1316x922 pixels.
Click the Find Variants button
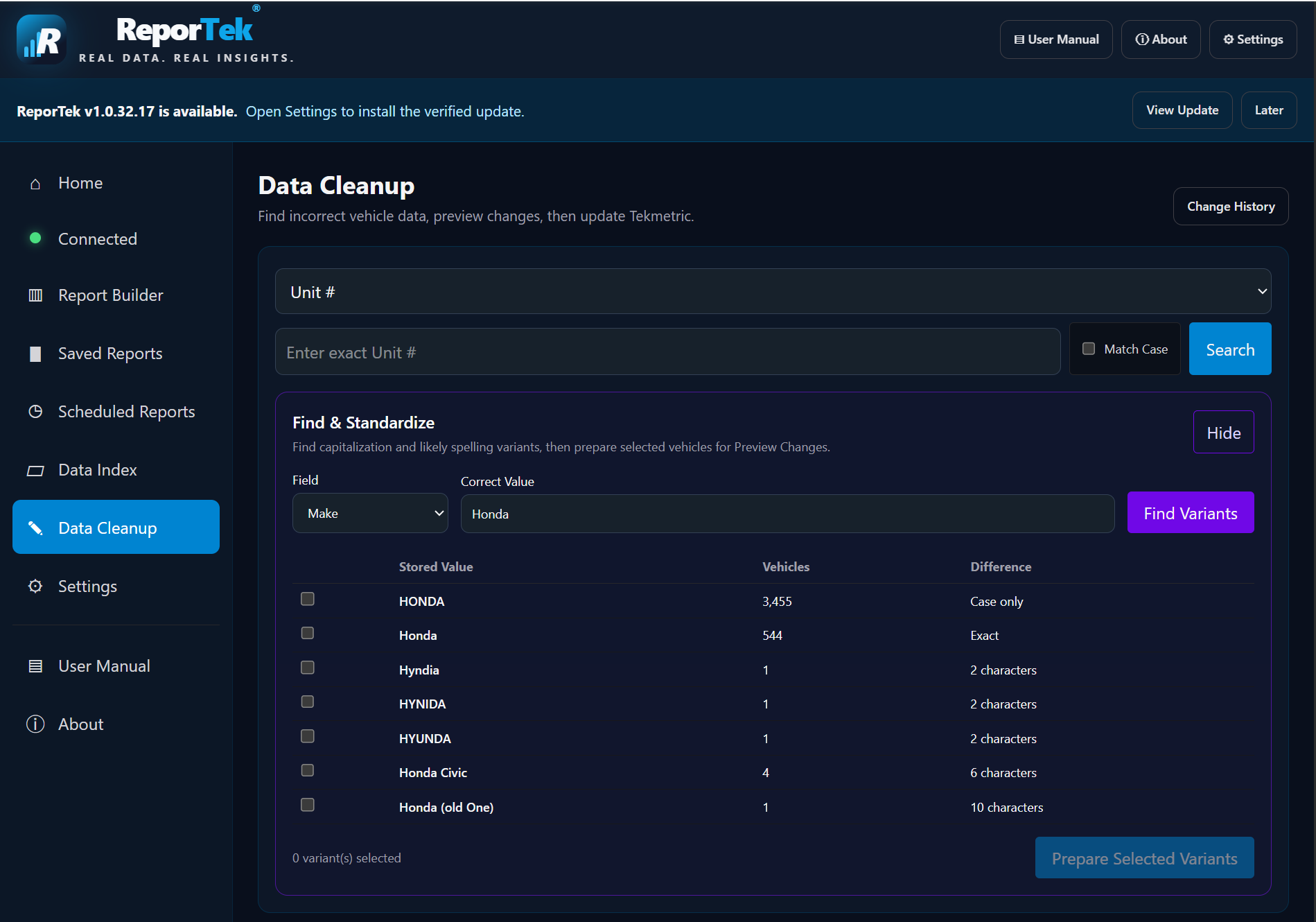pyautogui.click(x=1190, y=513)
